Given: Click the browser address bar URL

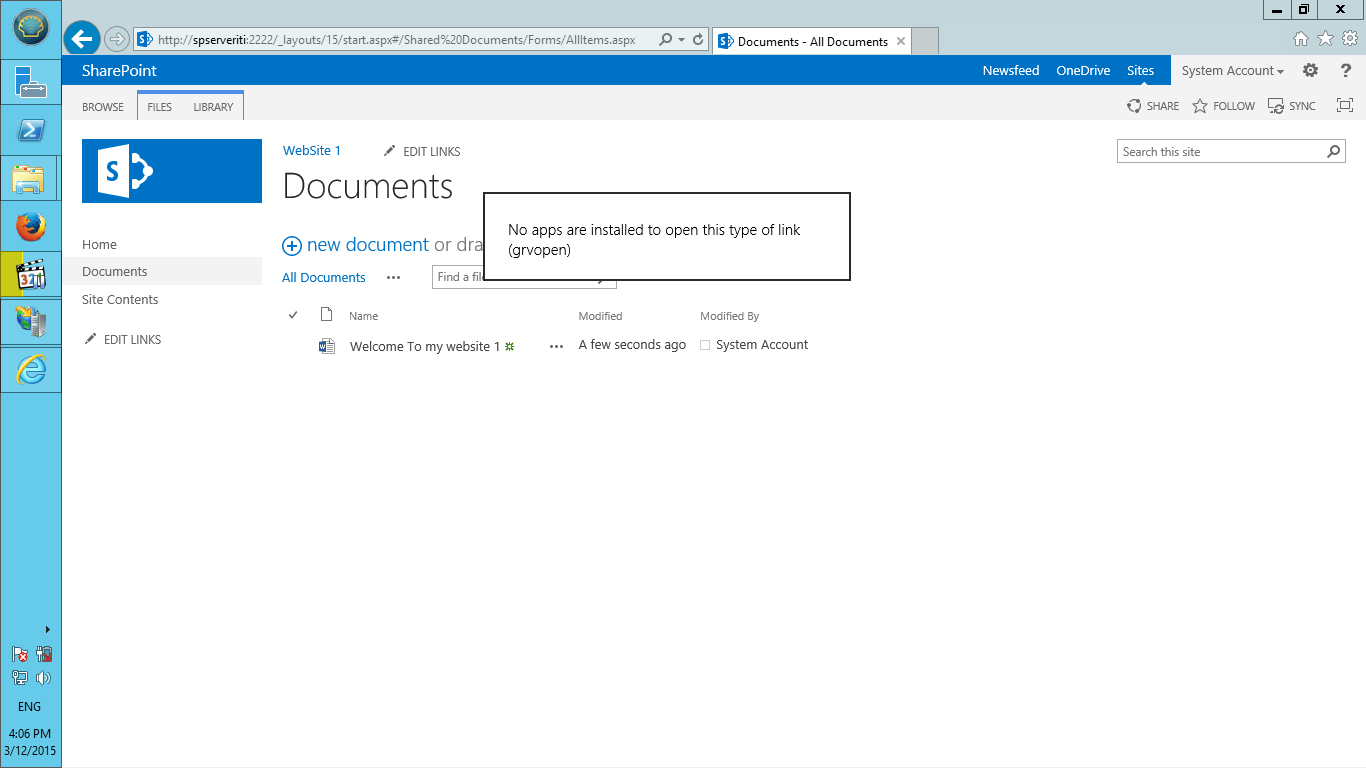Looking at the screenshot, I should coord(397,40).
